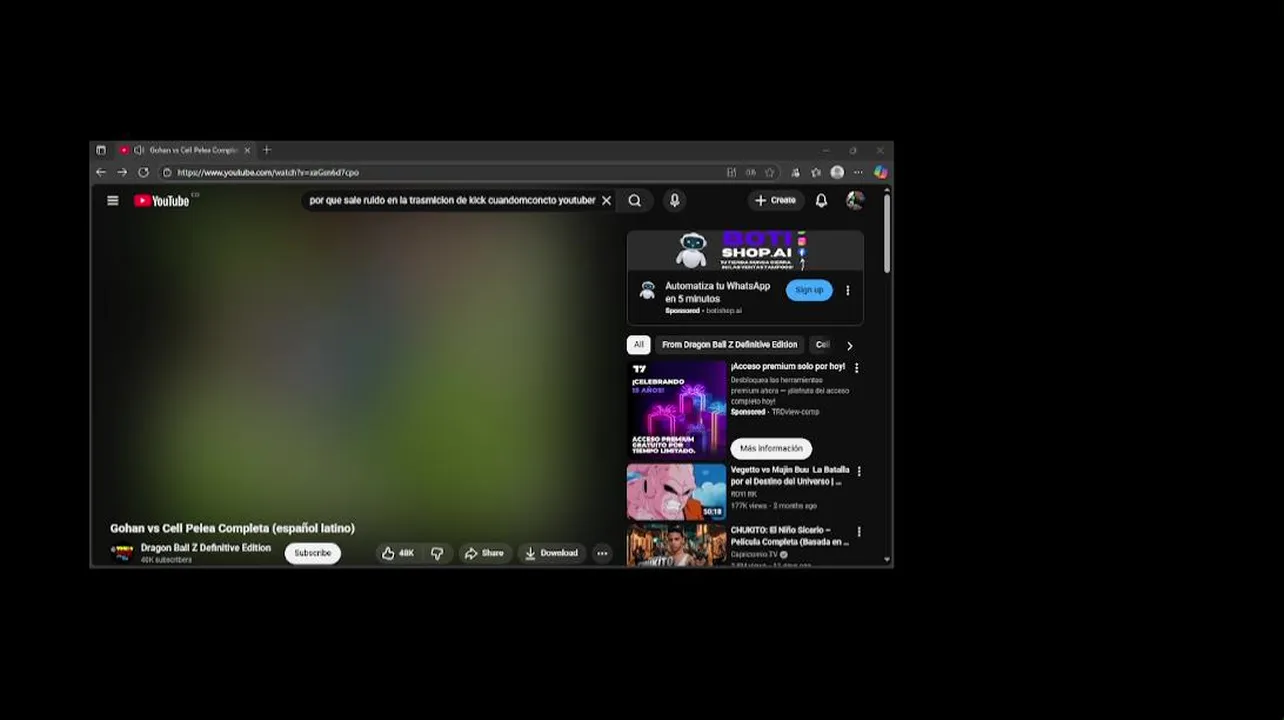Viewport: 1284px width, 720px height.
Task: Like the video with thumbs-up 48K
Action: coord(398,553)
